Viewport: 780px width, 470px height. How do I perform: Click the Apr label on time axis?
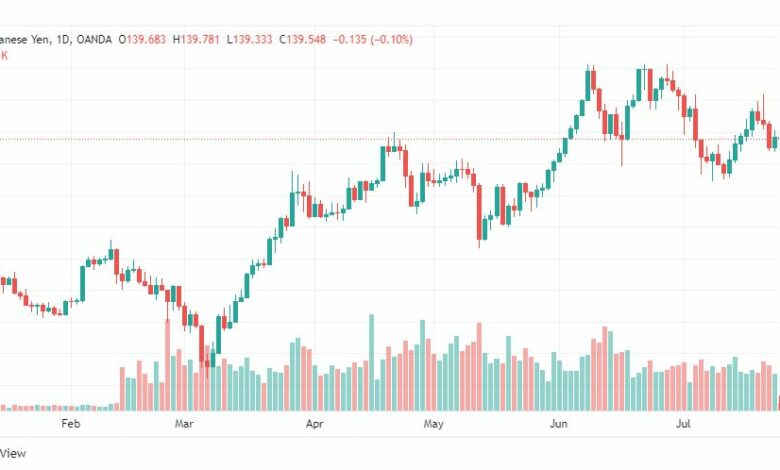click(314, 424)
